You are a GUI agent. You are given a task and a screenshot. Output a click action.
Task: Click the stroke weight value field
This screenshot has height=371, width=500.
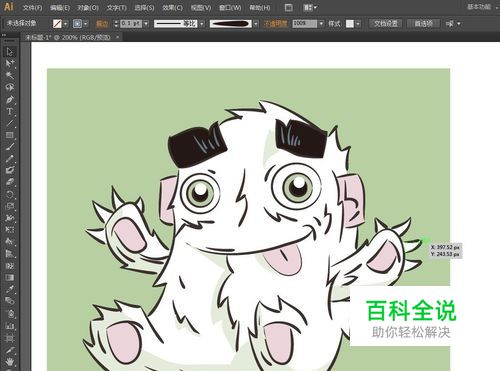click(131, 24)
